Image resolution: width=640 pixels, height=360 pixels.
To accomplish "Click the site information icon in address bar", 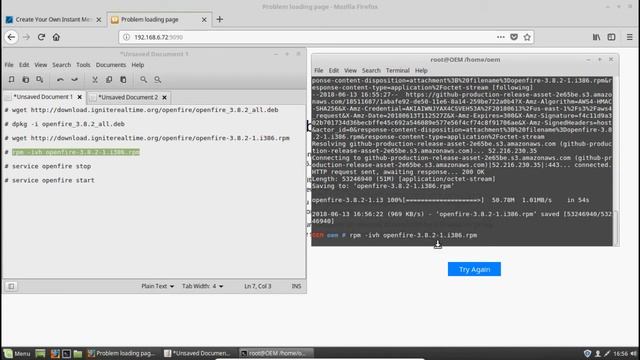I will click(127, 37).
